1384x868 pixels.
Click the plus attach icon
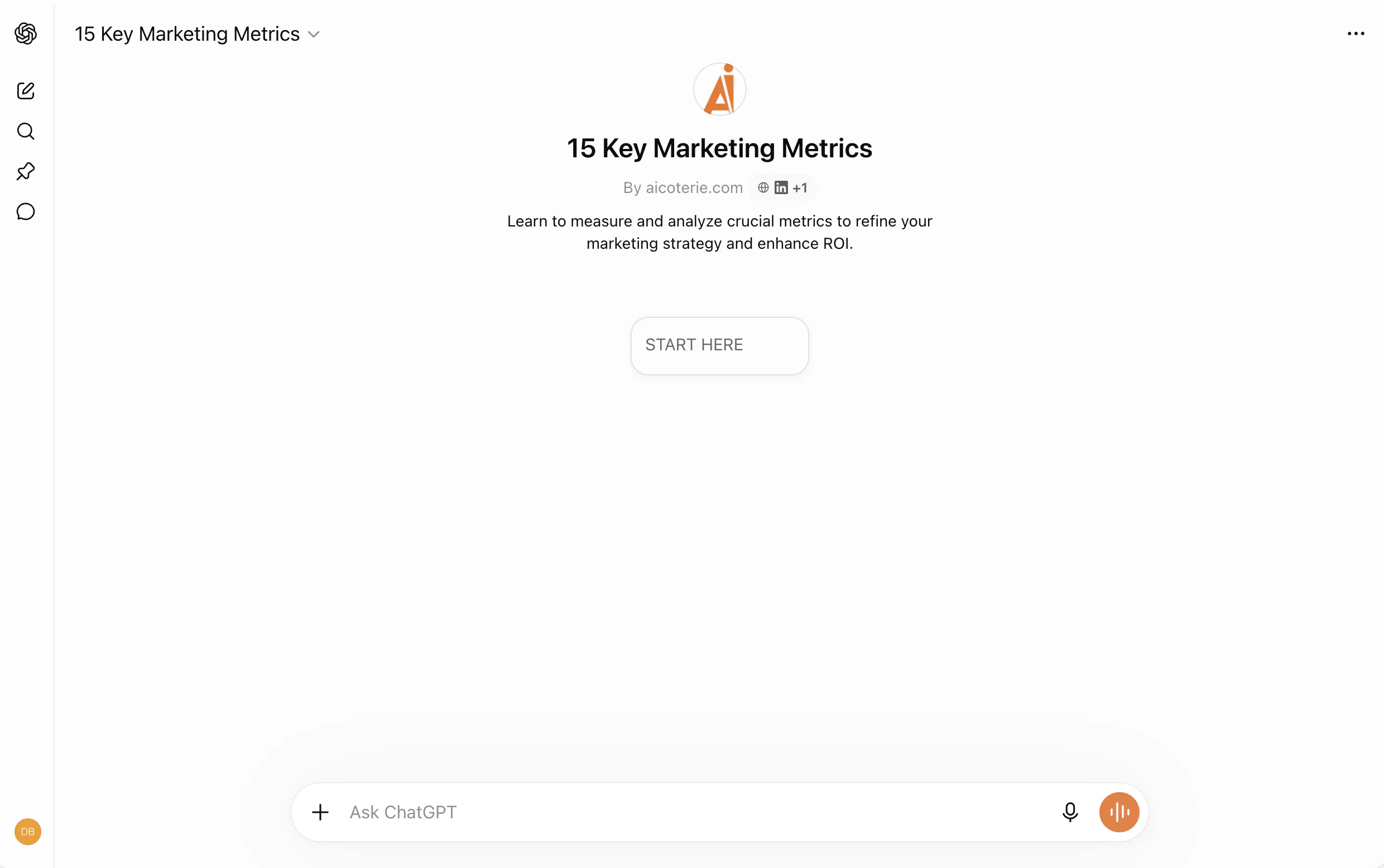tap(320, 812)
